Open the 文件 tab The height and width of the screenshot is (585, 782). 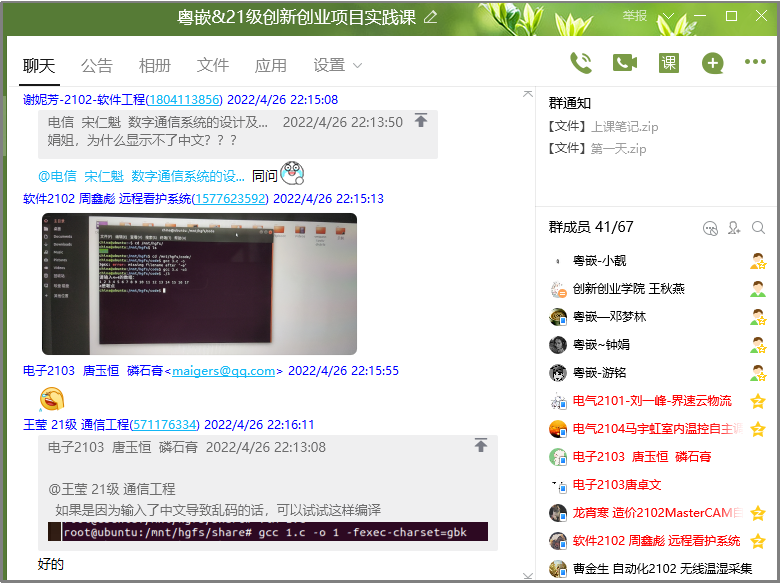pyautogui.click(x=213, y=65)
